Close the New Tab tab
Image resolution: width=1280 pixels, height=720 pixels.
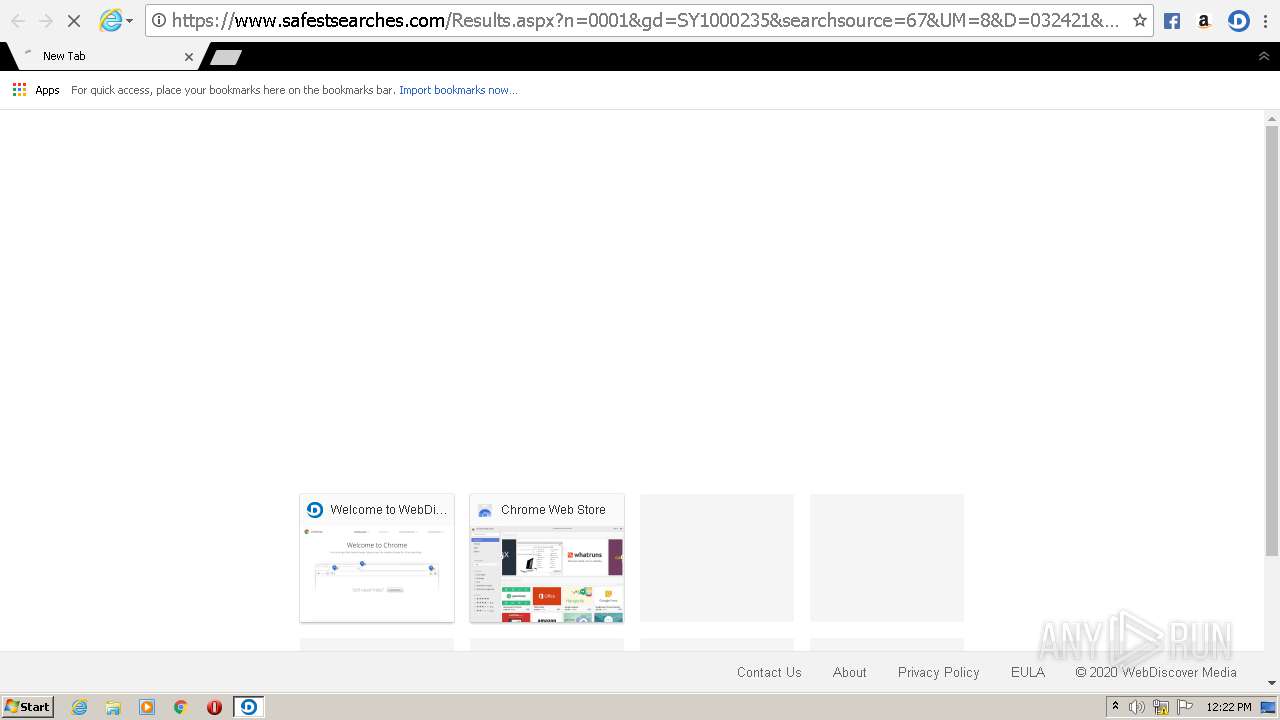point(189,57)
